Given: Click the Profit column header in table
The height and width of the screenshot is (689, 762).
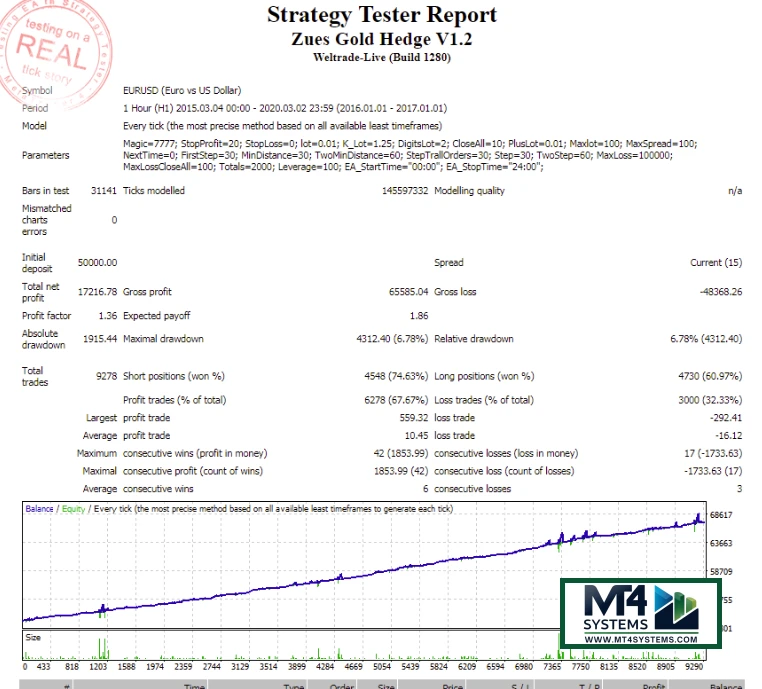Looking at the screenshot, I should pyautogui.click(x=653, y=686).
